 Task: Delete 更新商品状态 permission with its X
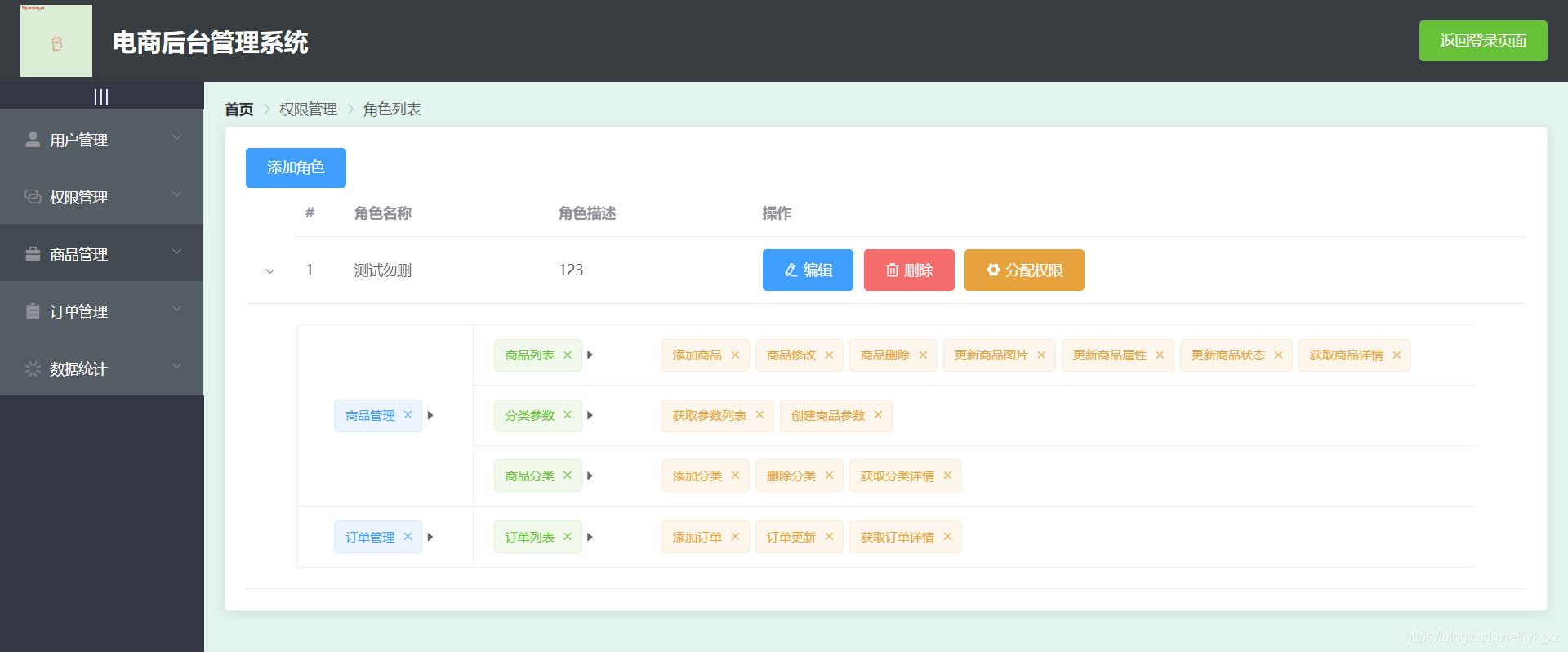(x=1278, y=355)
